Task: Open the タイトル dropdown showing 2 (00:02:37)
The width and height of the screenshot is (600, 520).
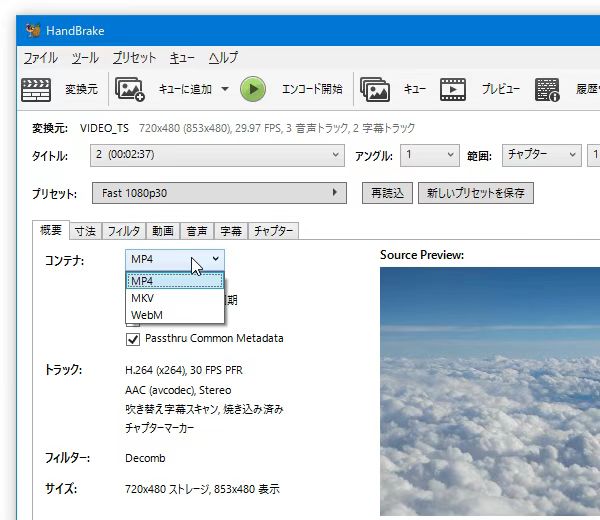Action: (217, 155)
